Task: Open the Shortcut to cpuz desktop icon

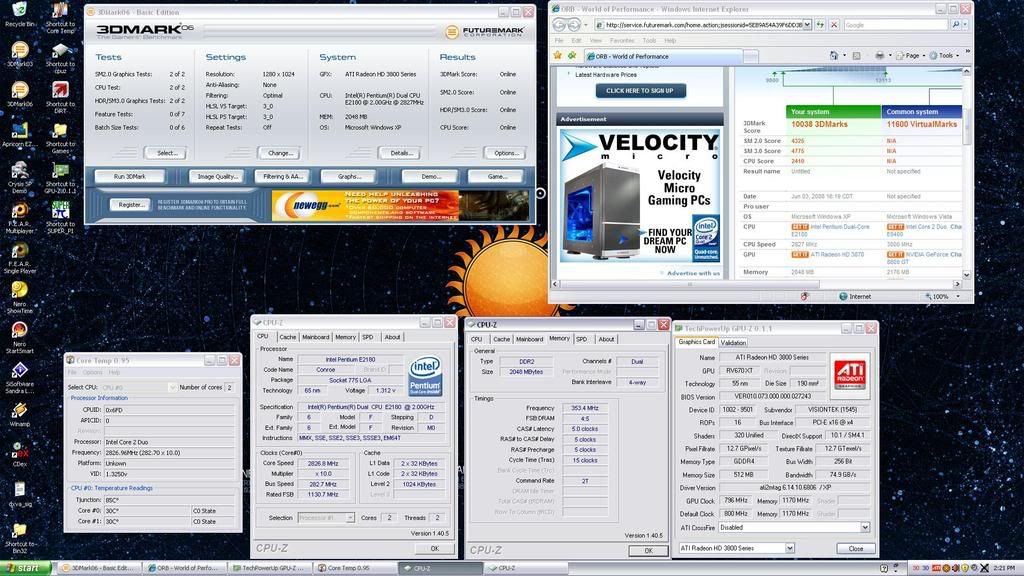Action: tap(60, 58)
